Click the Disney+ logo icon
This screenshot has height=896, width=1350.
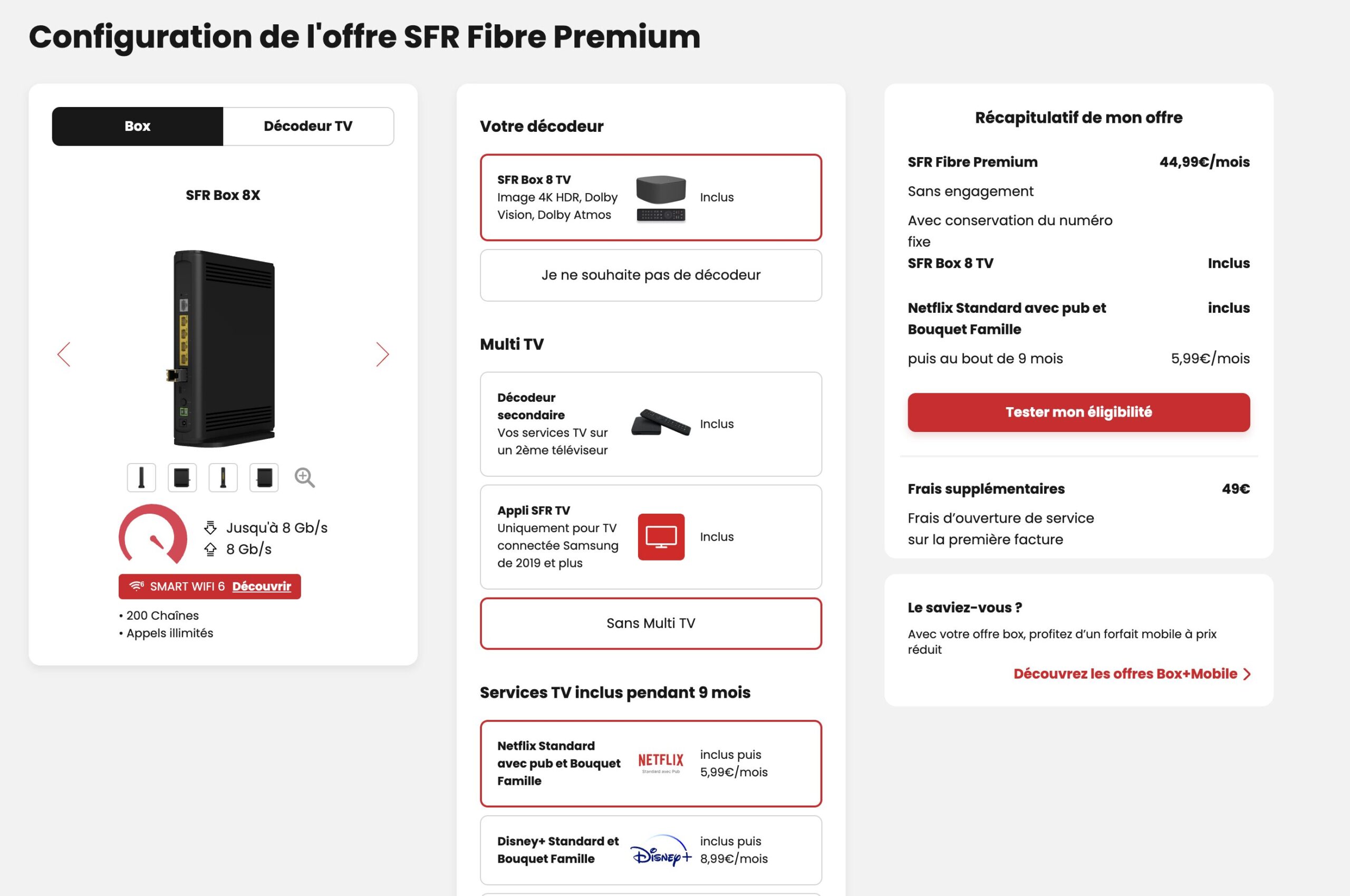[661, 850]
